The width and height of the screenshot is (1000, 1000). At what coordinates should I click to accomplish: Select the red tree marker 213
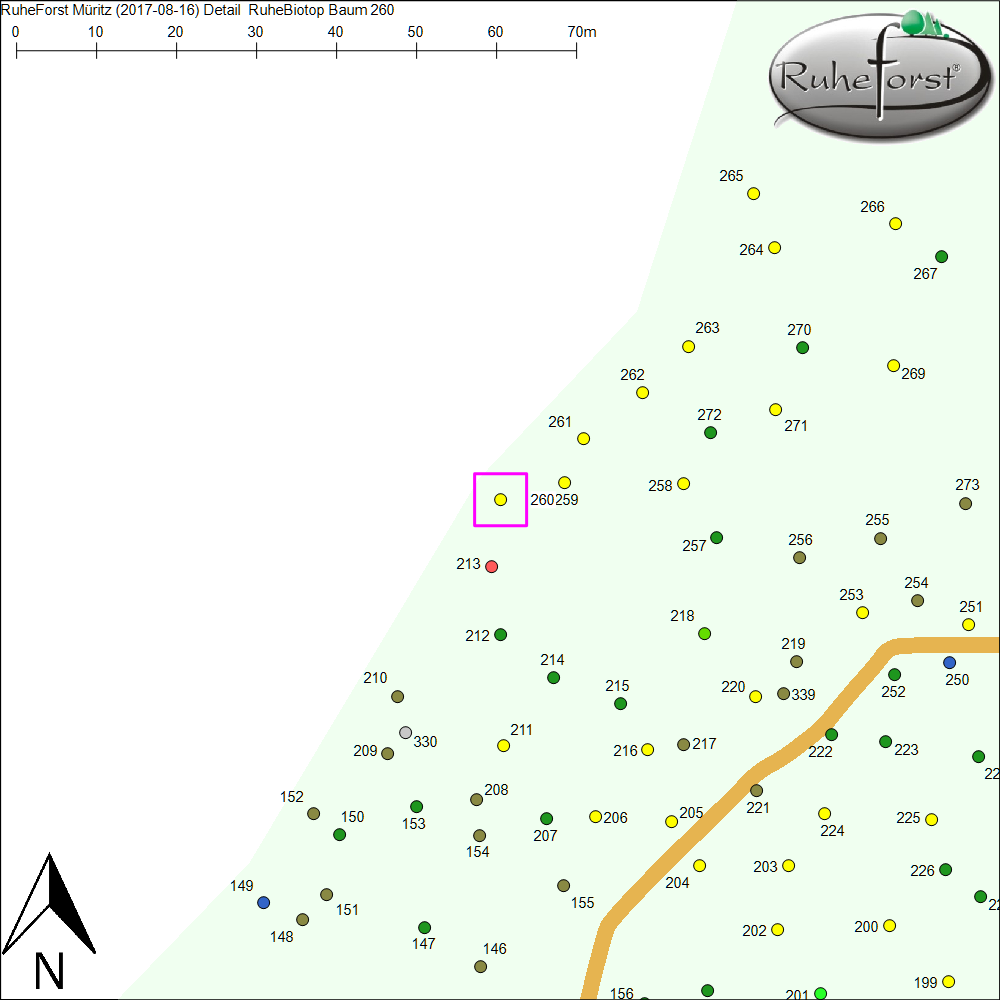(491, 567)
